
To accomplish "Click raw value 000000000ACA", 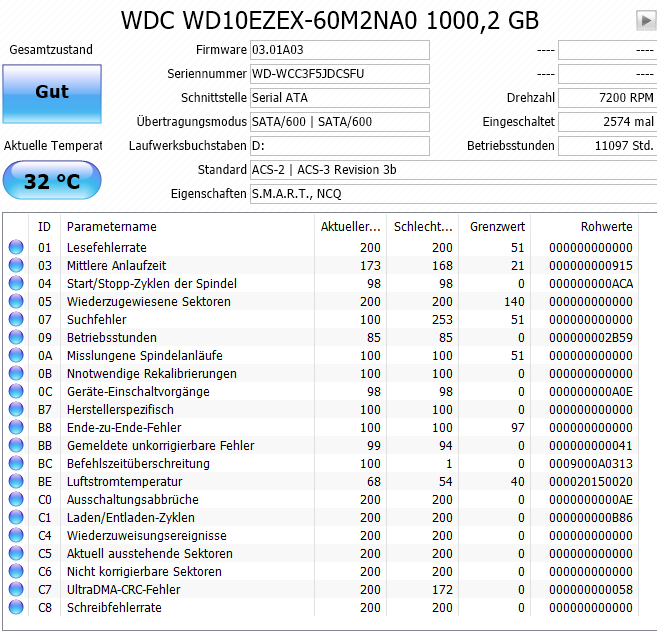I will [x=591, y=283].
